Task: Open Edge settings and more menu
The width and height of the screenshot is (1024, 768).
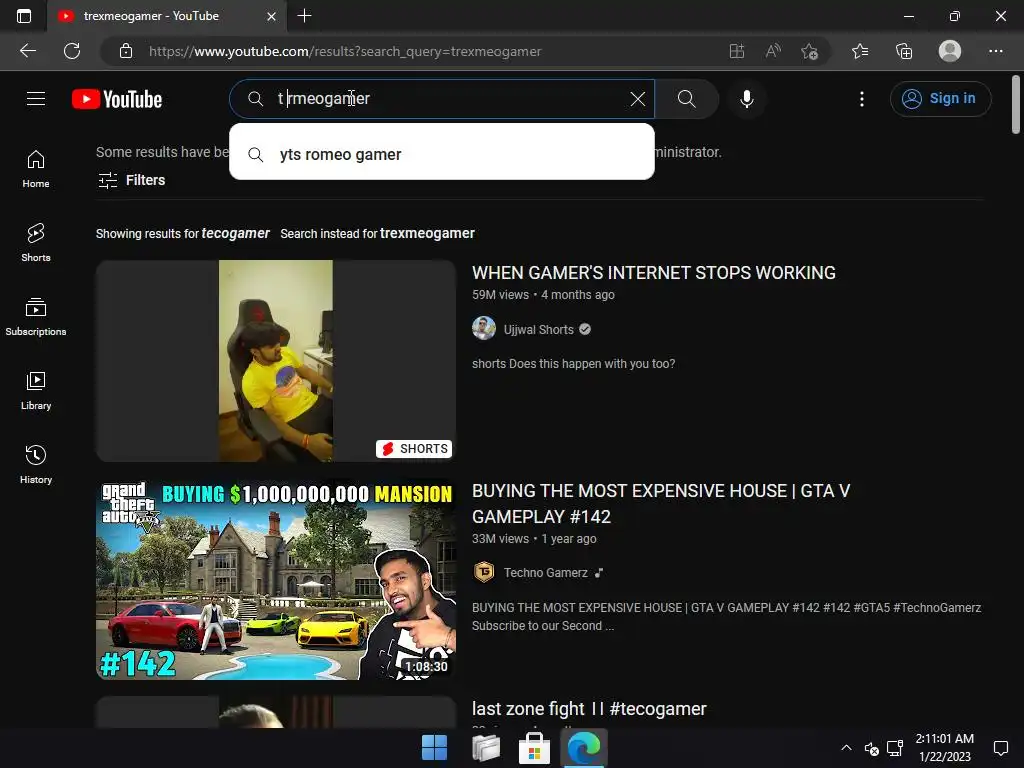Action: tap(995, 51)
